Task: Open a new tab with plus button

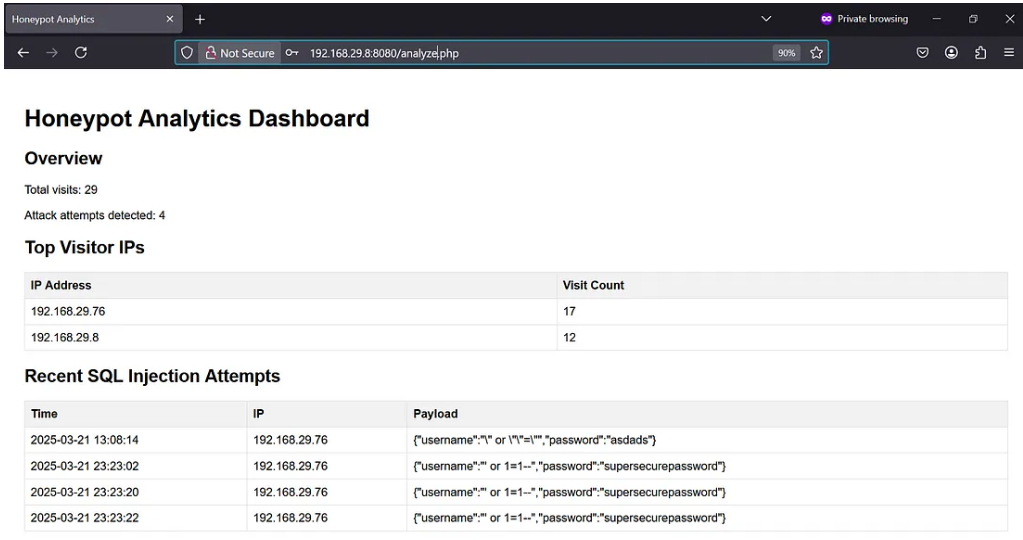Action: [x=200, y=20]
